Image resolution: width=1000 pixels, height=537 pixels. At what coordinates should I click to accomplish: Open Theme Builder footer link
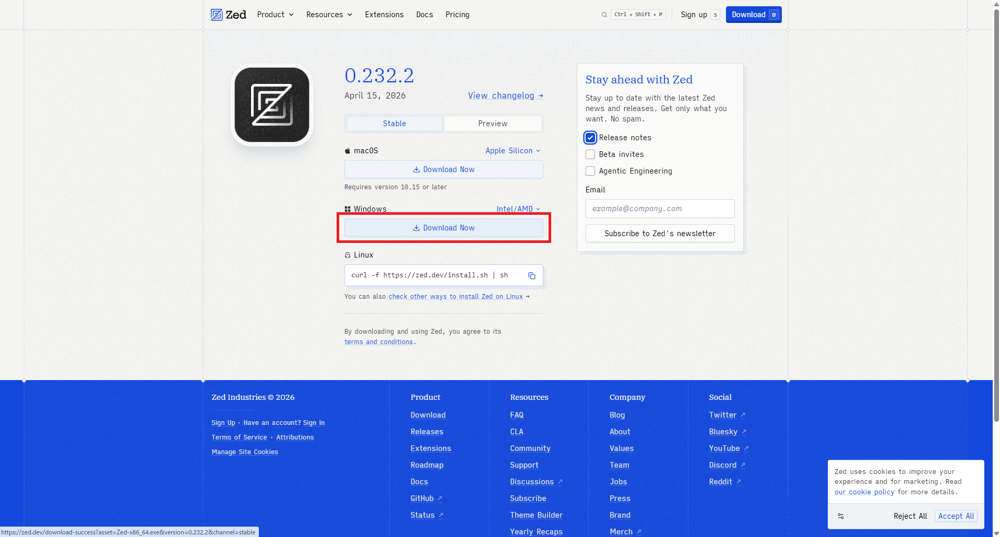(536, 515)
